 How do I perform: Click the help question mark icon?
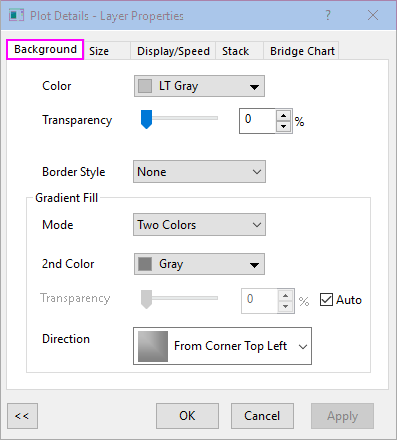click(328, 15)
